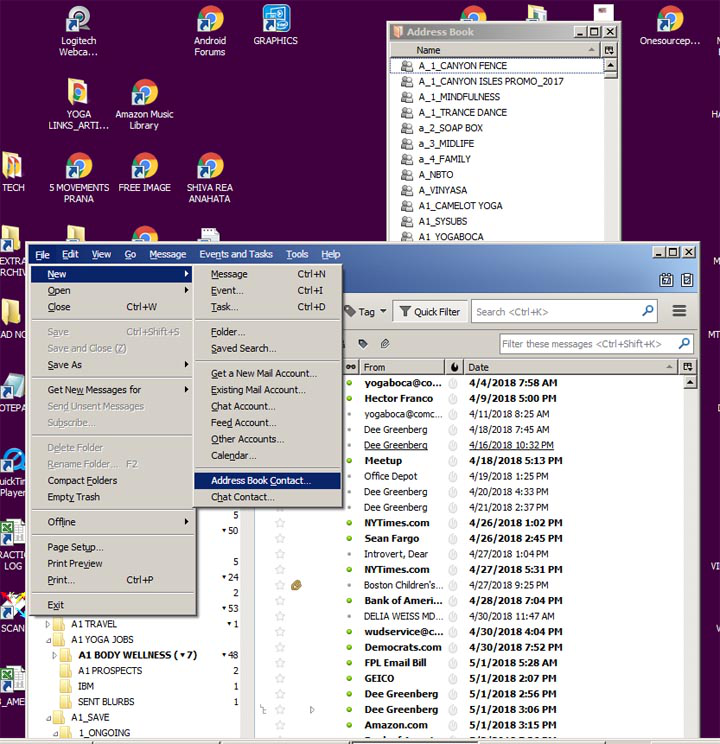
Task: Collapse the A1_SAVE folder
Action: (48, 717)
